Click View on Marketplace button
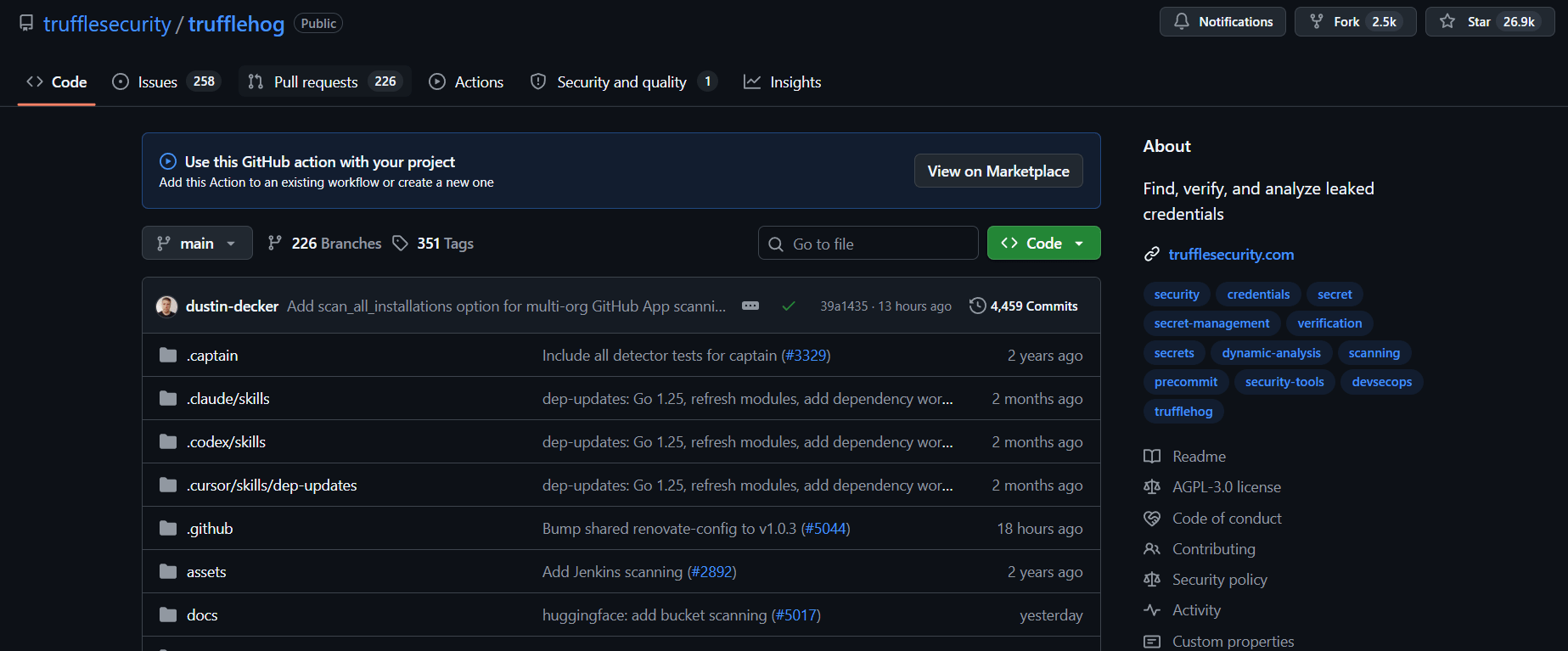1568x651 pixels. click(x=998, y=171)
